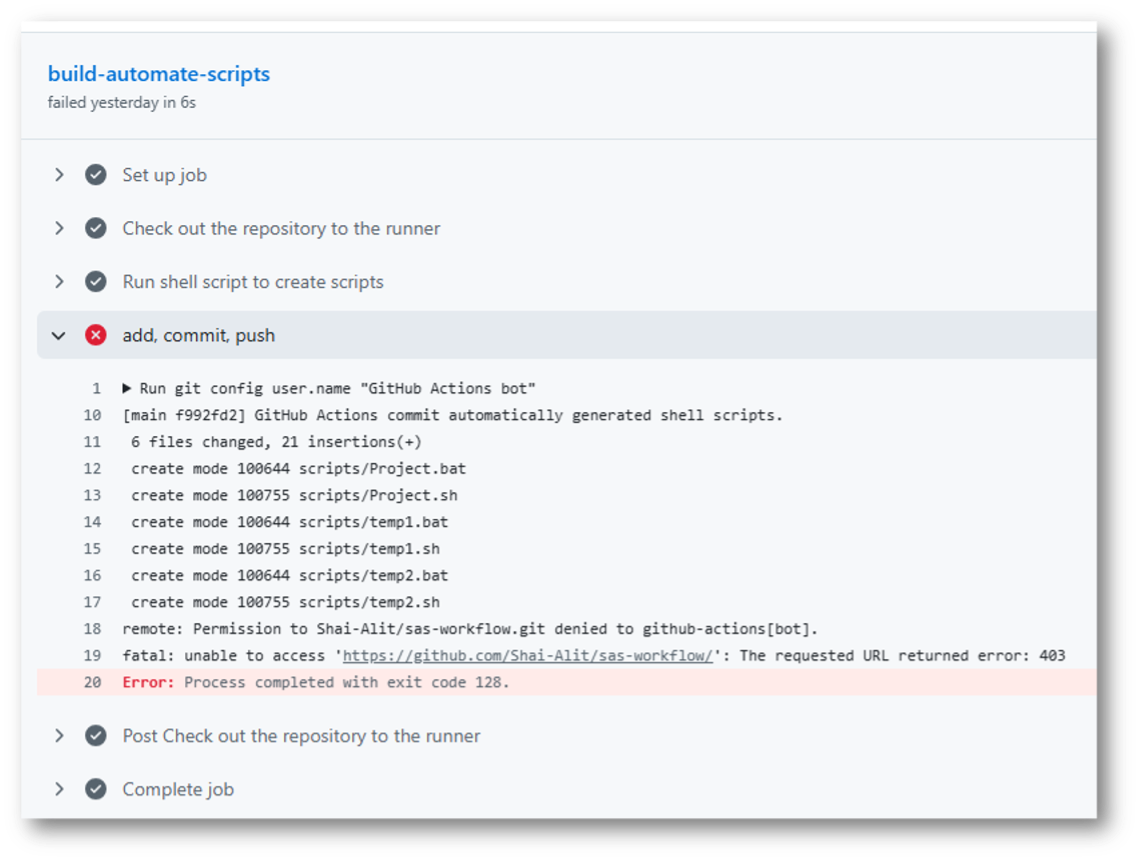This screenshot has width=1140, height=862.
Task: Expand the Set up job step
Action: 59,175
